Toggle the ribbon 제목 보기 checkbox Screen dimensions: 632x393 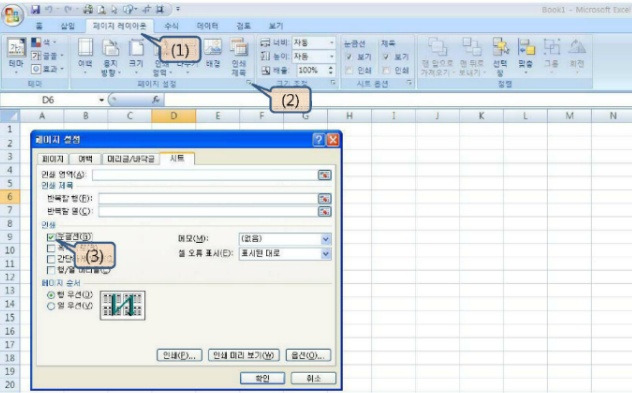tap(386, 57)
